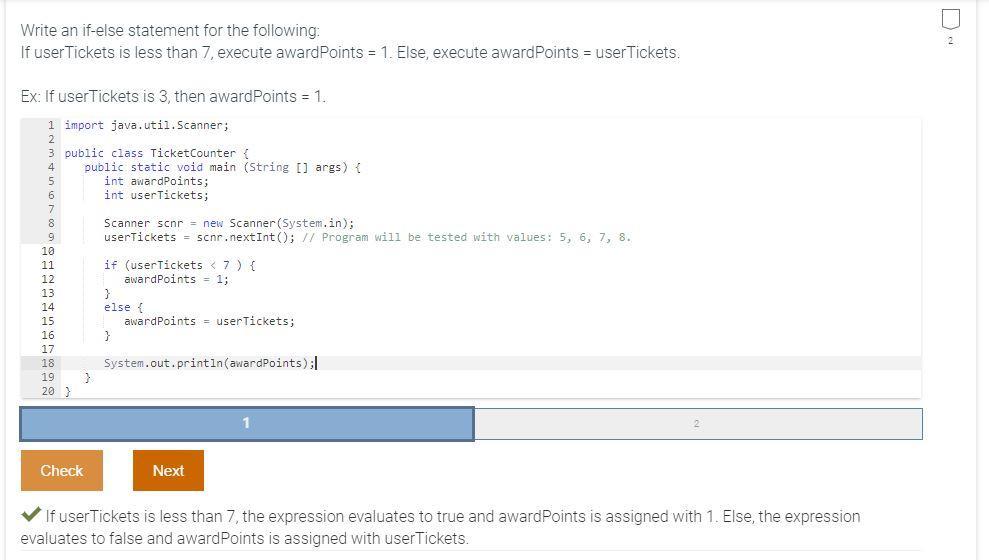The width and height of the screenshot is (989, 560).
Task: Click the completion badge icon top right
Action: click(x=951, y=20)
